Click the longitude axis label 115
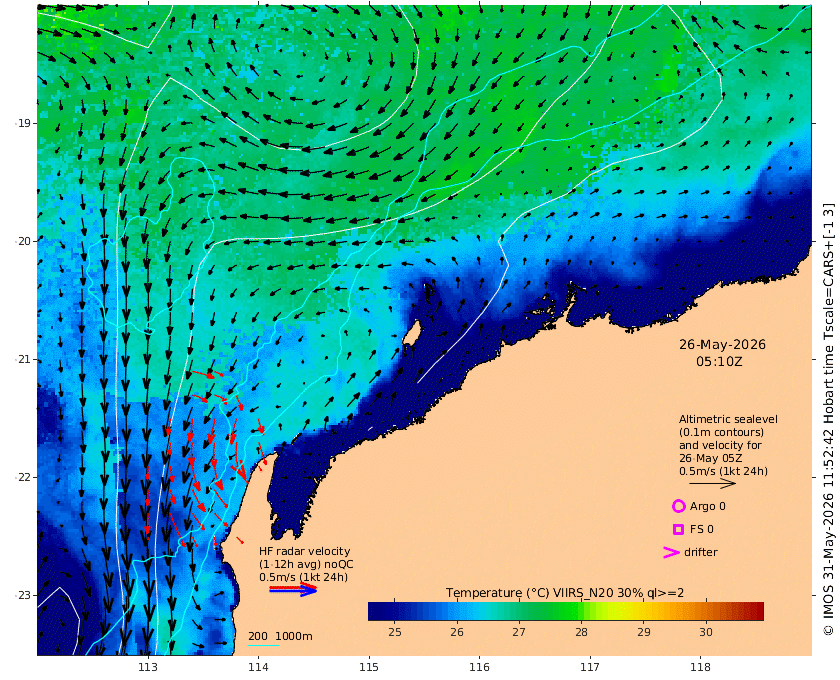 (369, 667)
